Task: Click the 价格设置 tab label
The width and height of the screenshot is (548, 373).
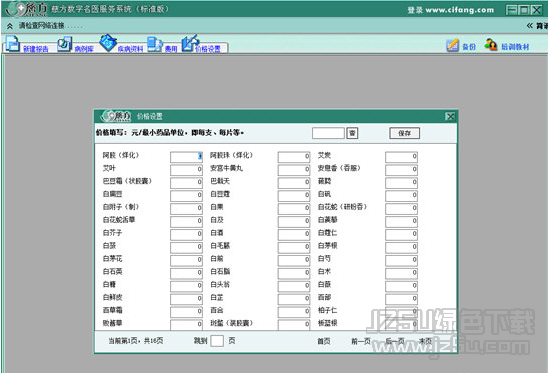Action: pos(208,49)
